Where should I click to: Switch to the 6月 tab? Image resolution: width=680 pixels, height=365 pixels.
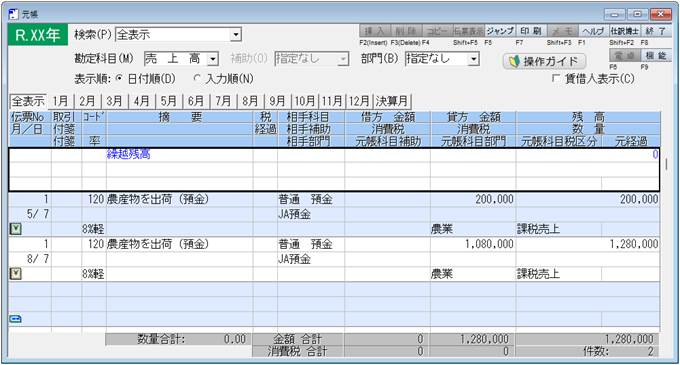tap(196, 101)
